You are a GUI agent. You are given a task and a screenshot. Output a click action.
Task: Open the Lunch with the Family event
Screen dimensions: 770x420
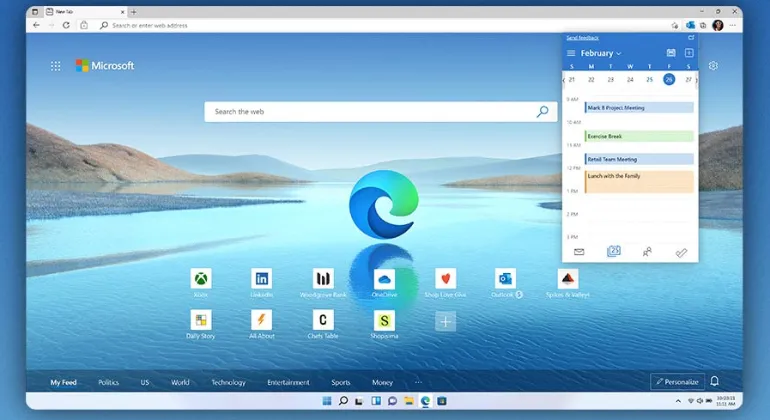tap(639, 182)
